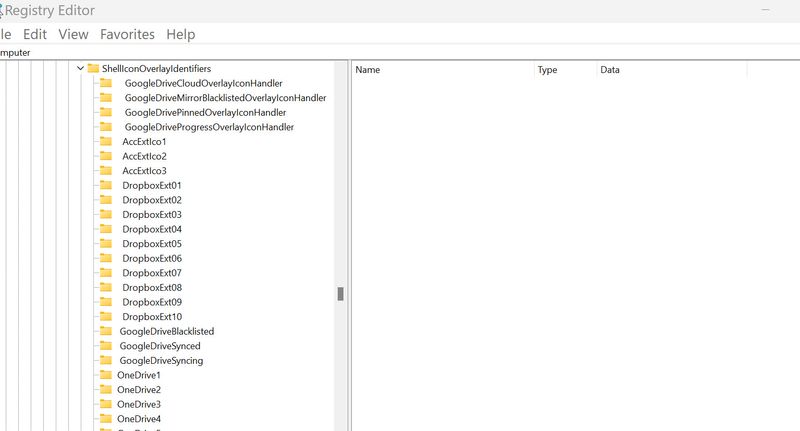
Task: Click the tree pane vertical scrollbar thumb
Action: pyautogui.click(x=340, y=294)
